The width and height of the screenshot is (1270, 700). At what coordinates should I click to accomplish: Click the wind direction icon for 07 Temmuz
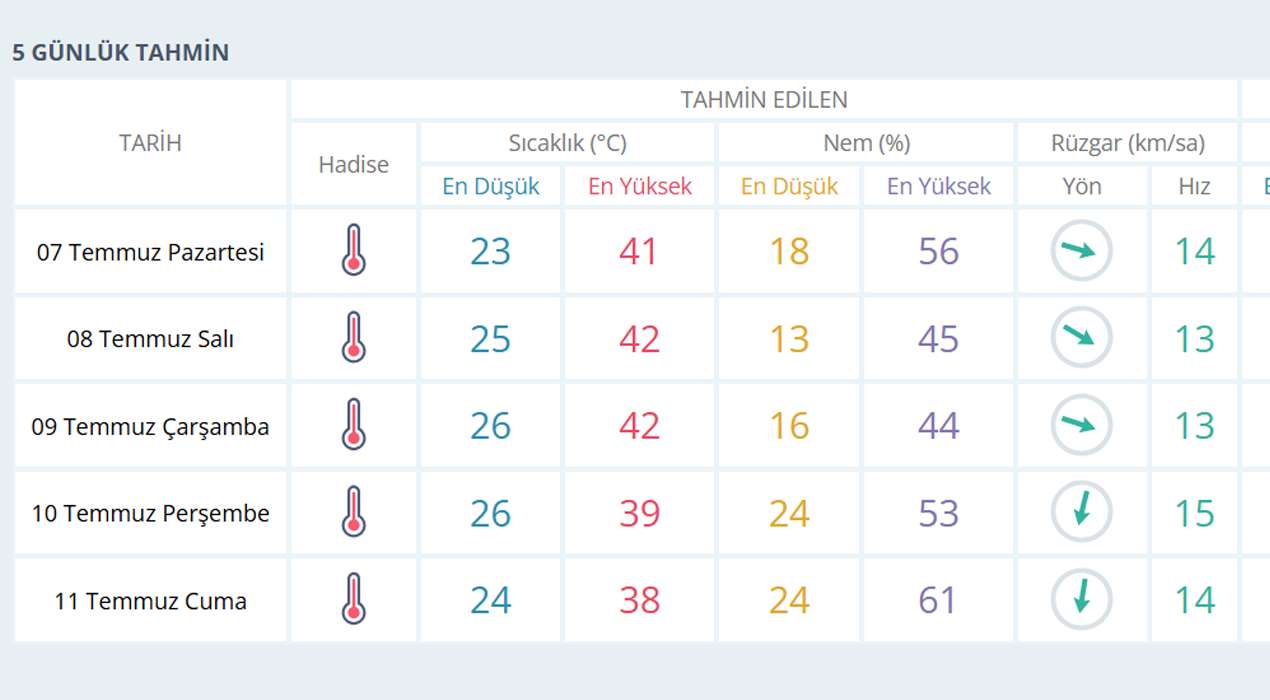click(1081, 250)
